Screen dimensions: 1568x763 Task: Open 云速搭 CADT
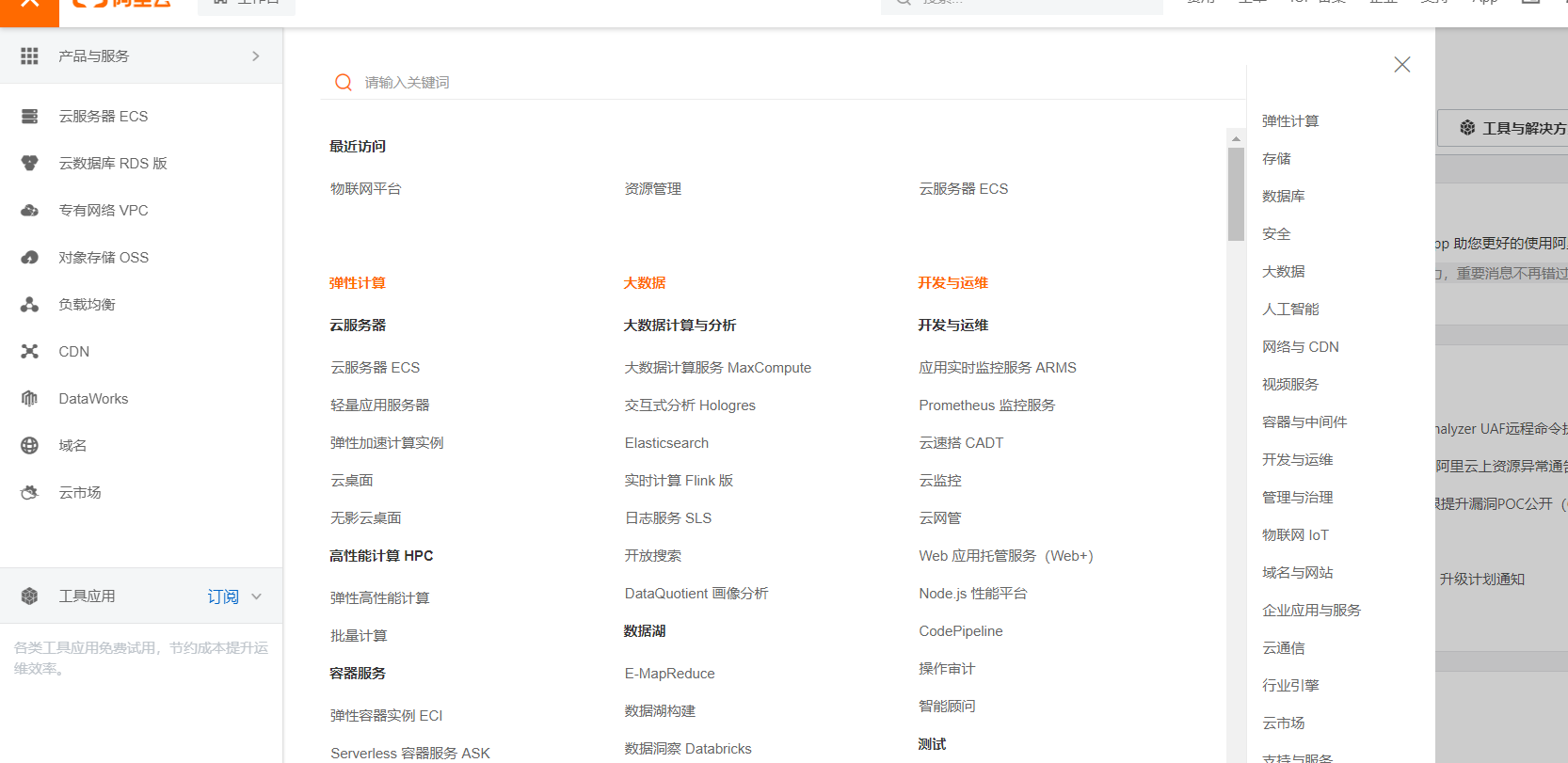coord(961,443)
